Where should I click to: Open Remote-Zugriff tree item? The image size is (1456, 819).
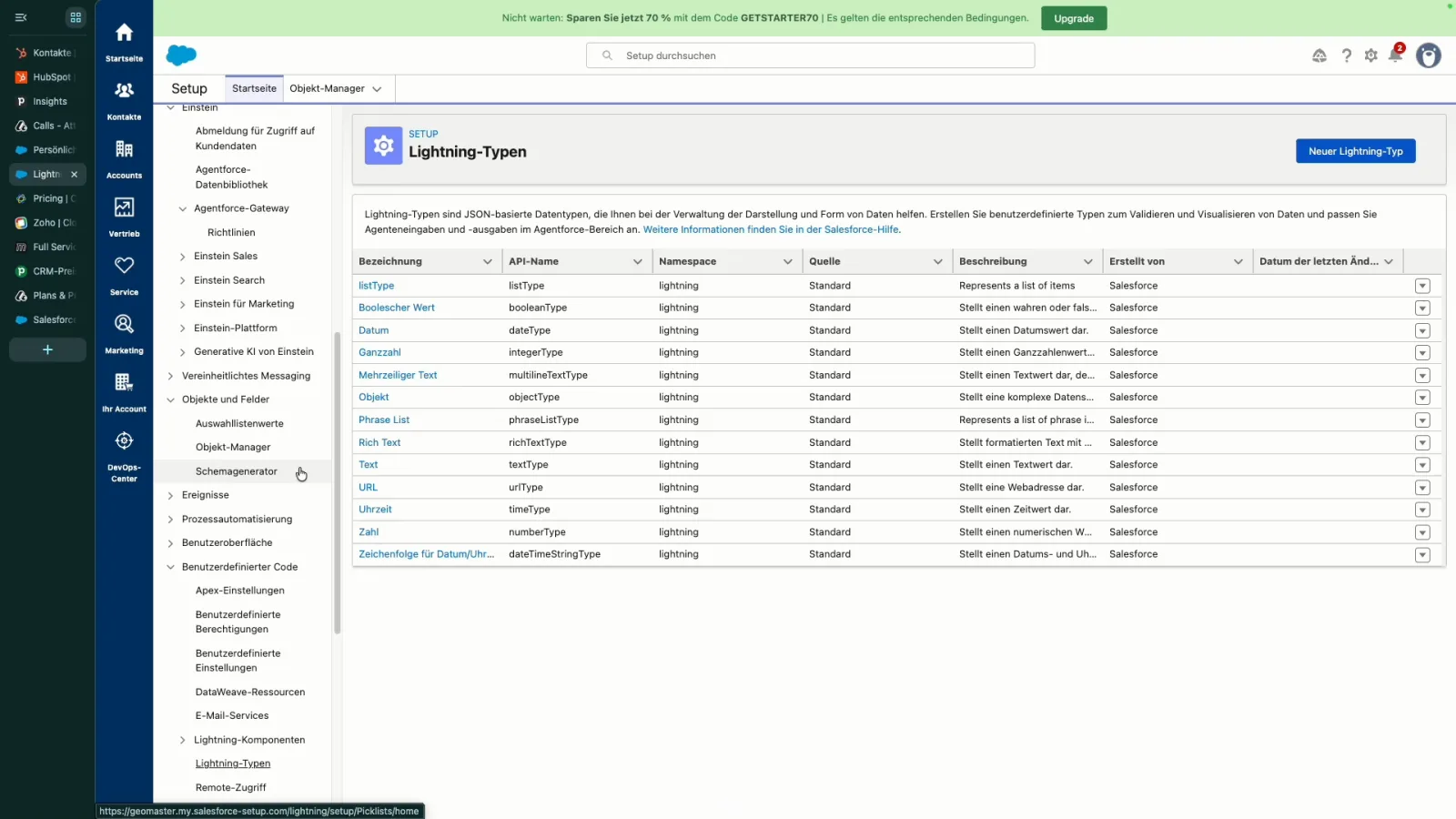231,788
